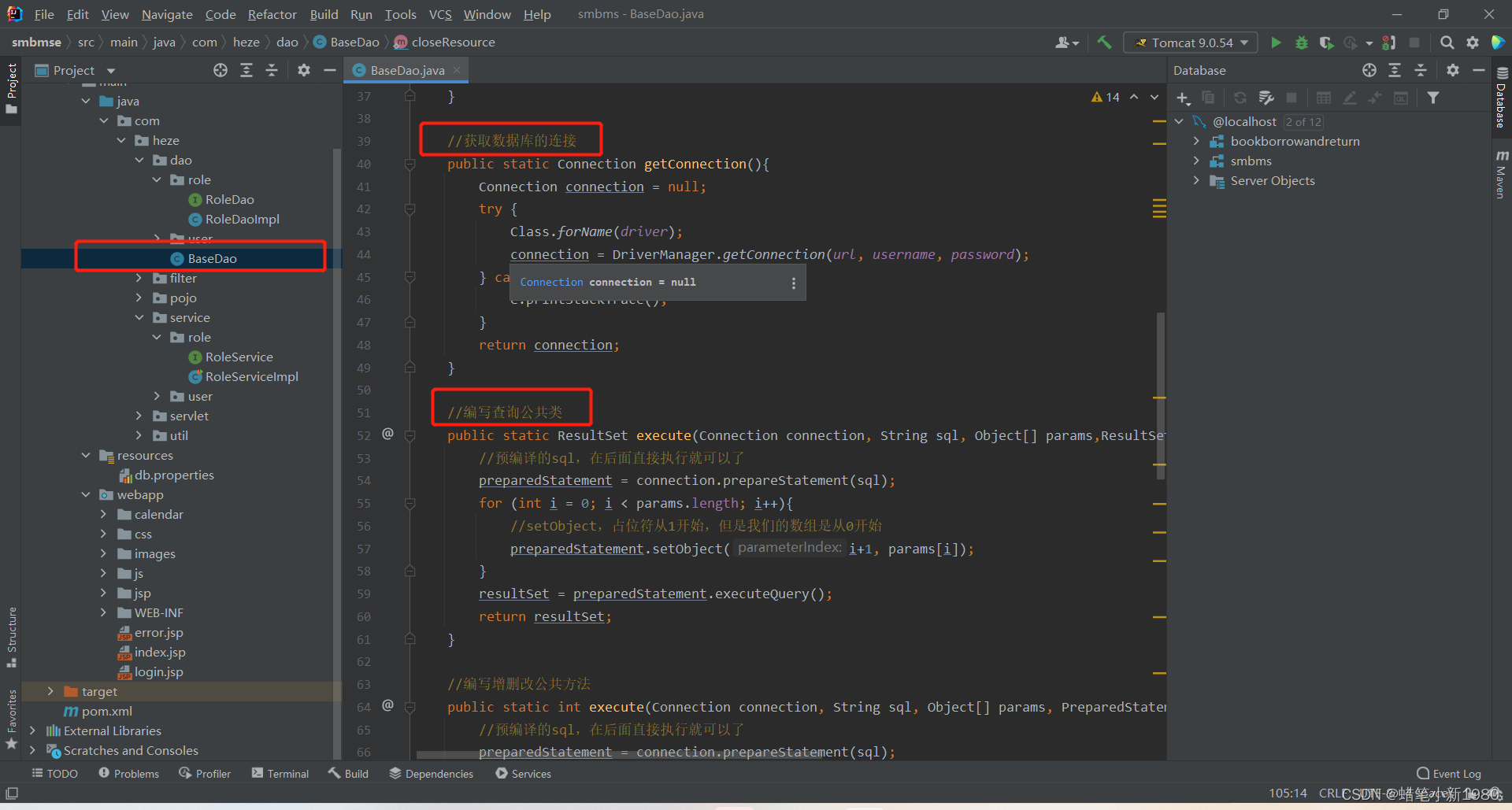Expand the servlet package
This screenshot has width=1512, height=810.
pyautogui.click(x=139, y=416)
